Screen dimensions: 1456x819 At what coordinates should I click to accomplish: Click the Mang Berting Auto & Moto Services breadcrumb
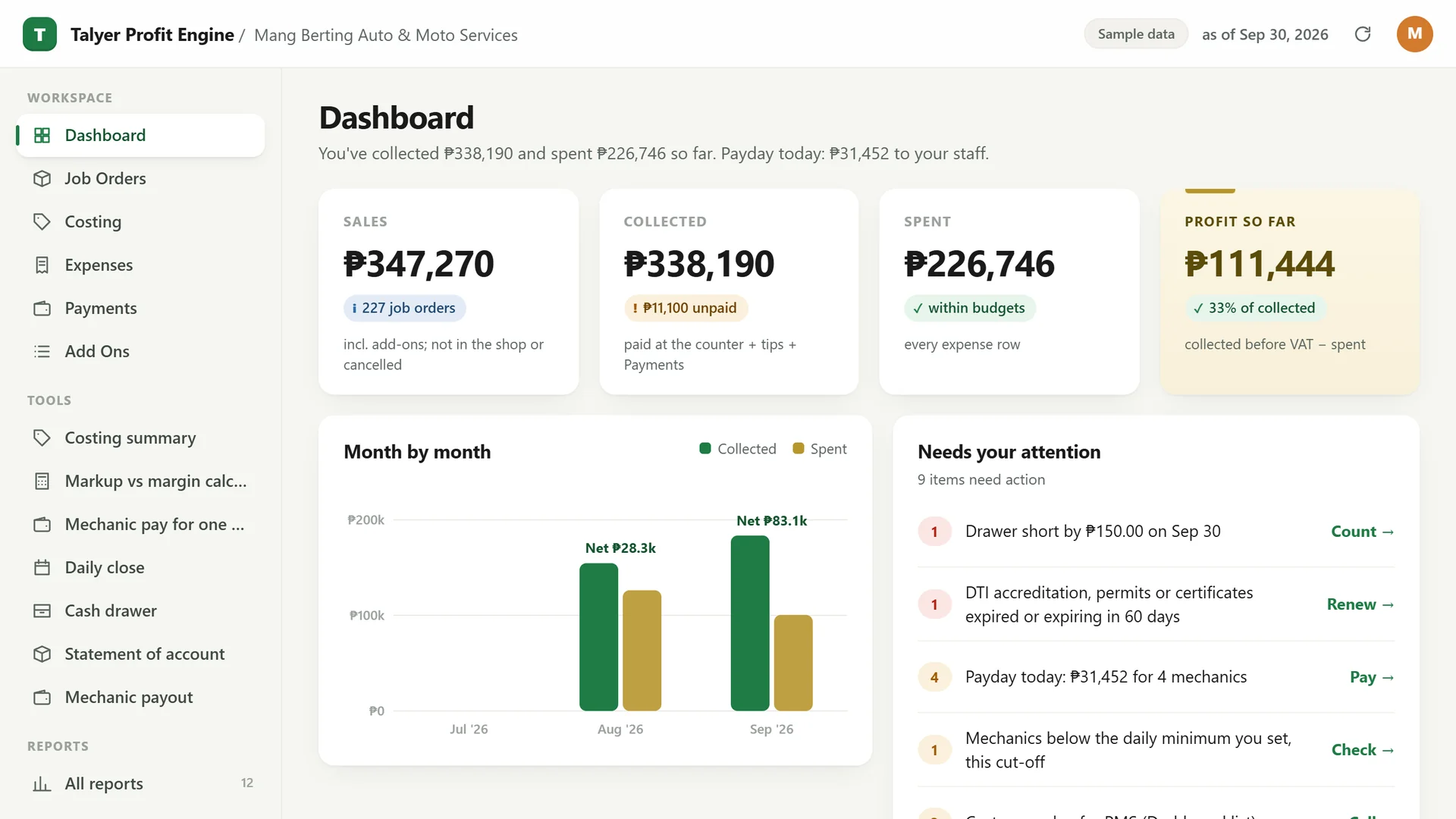[x=386, y=35]
